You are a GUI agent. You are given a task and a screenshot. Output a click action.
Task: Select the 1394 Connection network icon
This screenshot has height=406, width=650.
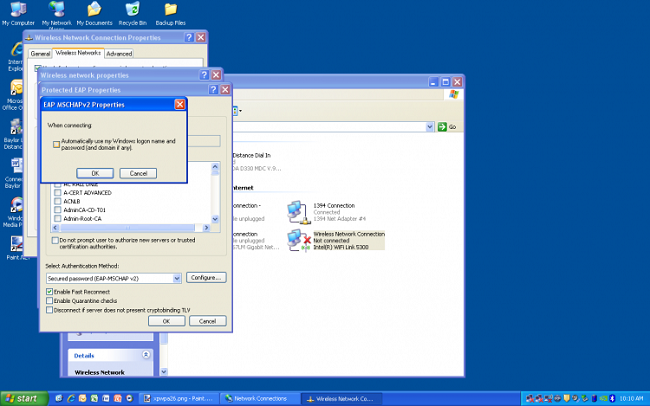(297, 212)
